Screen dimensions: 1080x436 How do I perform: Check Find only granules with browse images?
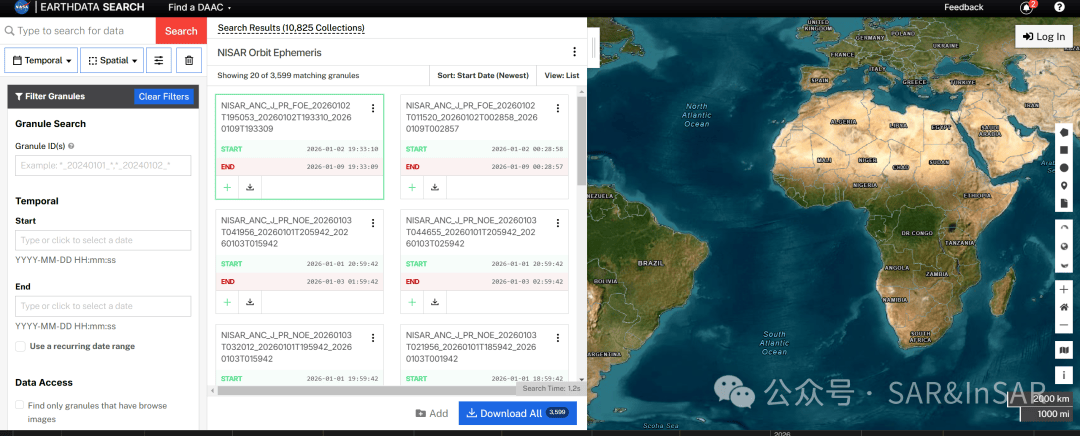tap(21, 405)
